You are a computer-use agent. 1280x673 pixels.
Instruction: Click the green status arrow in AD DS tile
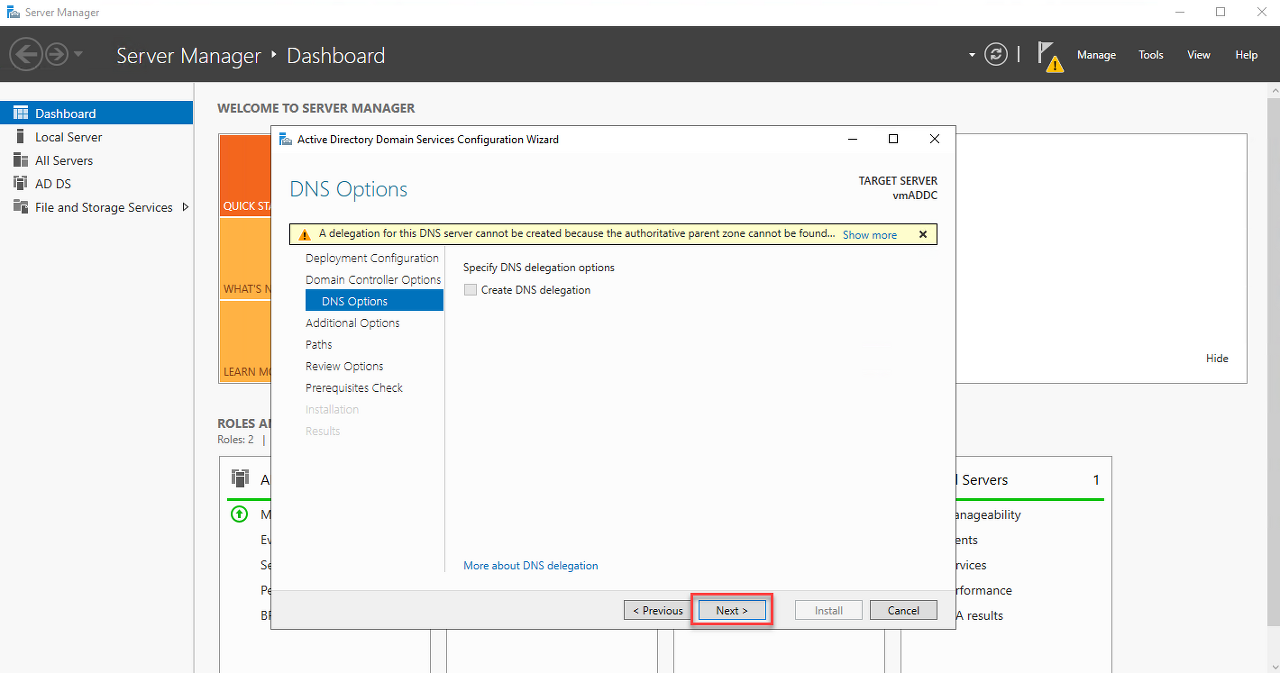(239, 514)
